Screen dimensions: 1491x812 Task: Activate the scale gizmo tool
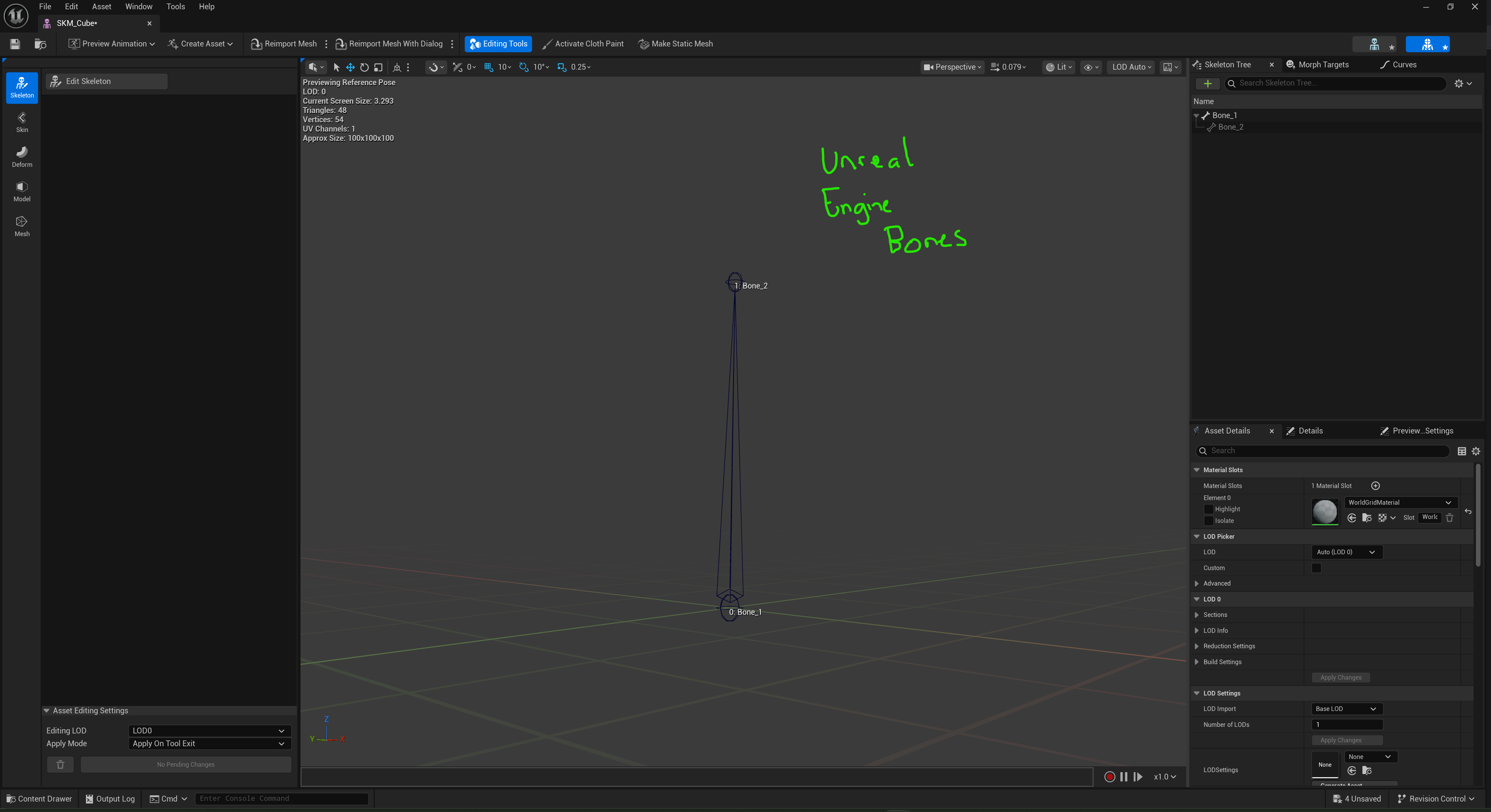click(x=378, y=67)
